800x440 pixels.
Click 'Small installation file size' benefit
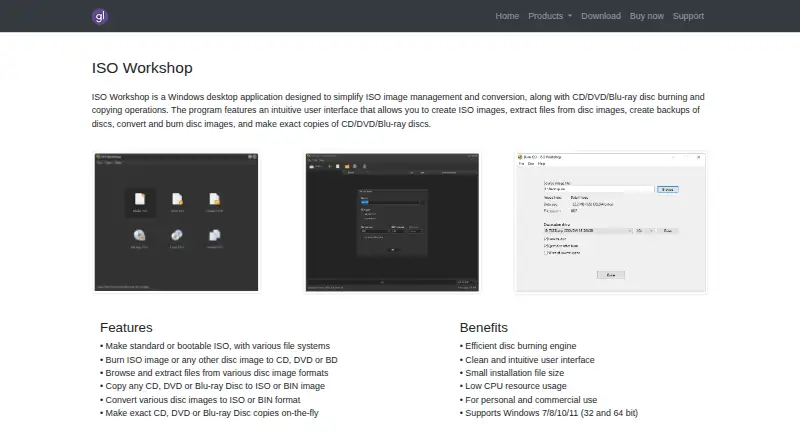point(512,373)
